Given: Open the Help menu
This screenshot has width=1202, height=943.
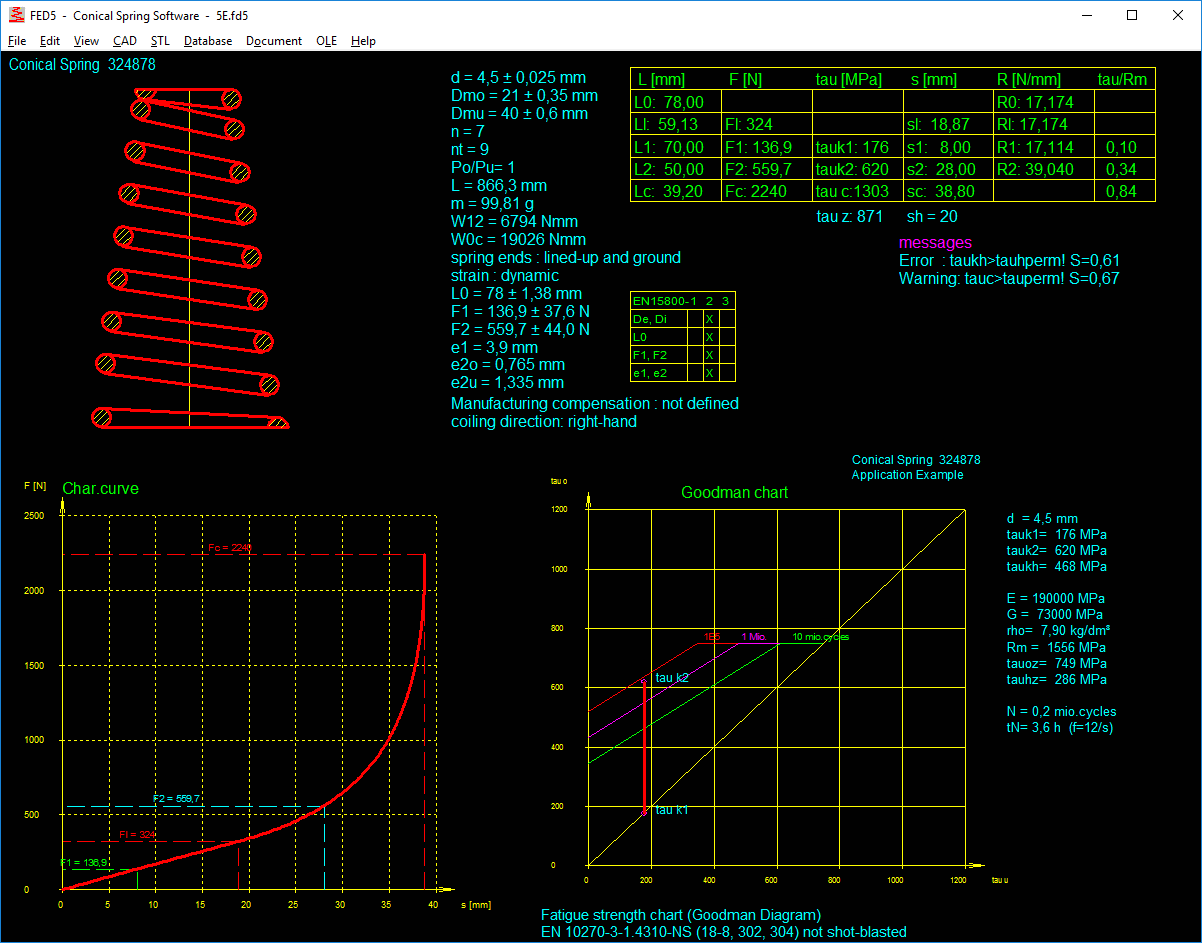Looking at the screenshot, I should tap(364, 41).
